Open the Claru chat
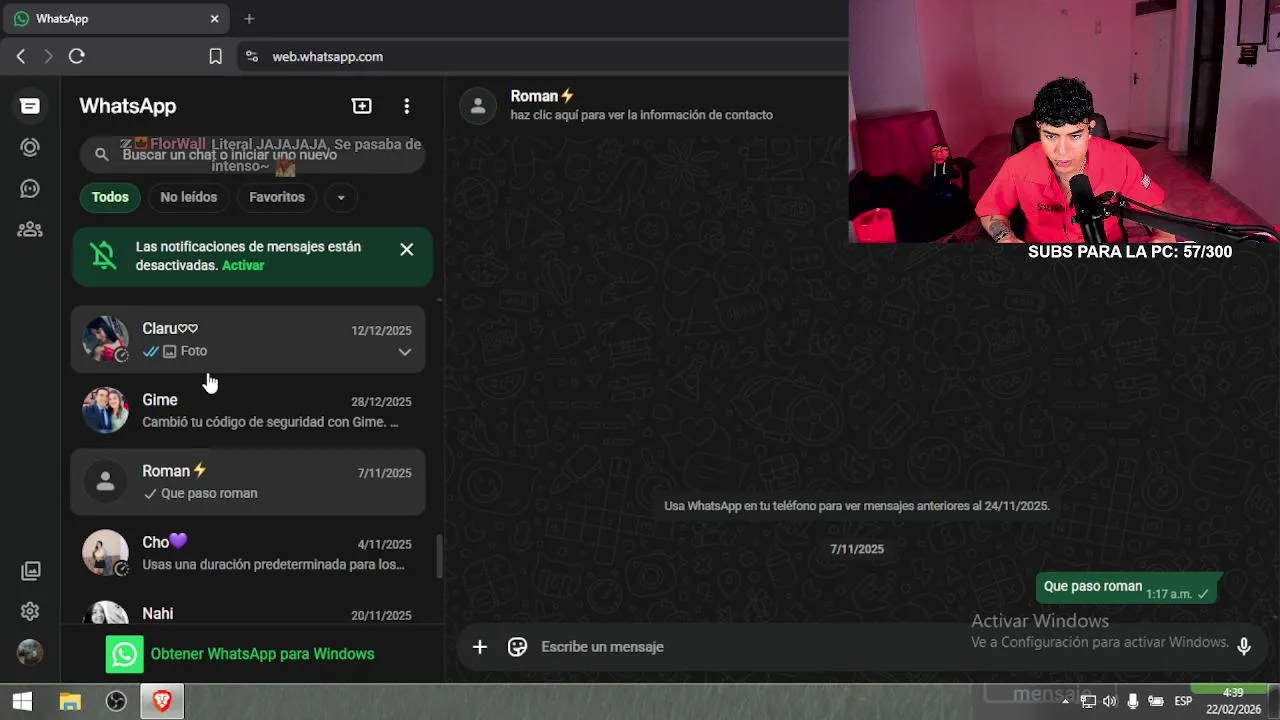Viewport: 1280px width, 720px height. tap(248, 340)
